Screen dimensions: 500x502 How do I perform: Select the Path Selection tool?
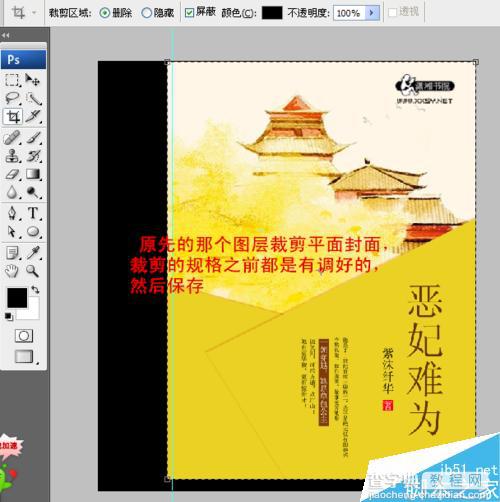(x=12, y=231)
